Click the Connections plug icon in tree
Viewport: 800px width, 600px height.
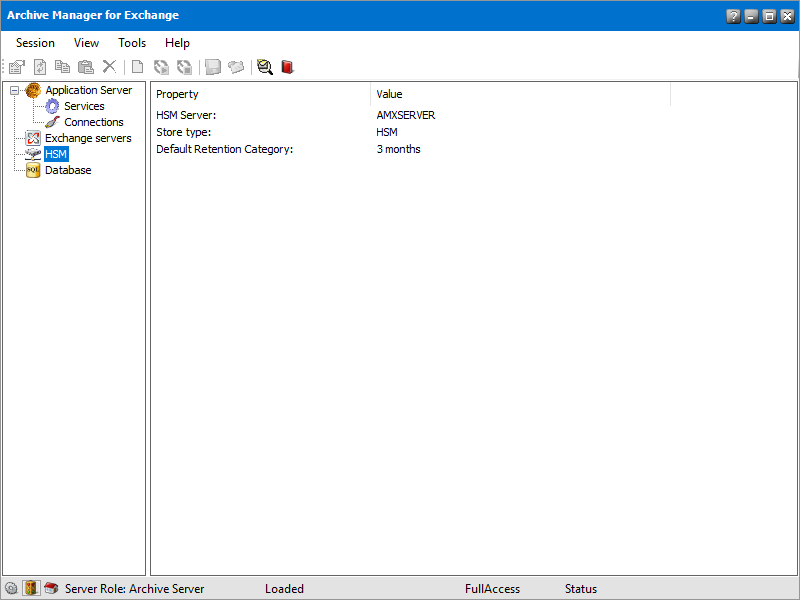tap(52, 122)
